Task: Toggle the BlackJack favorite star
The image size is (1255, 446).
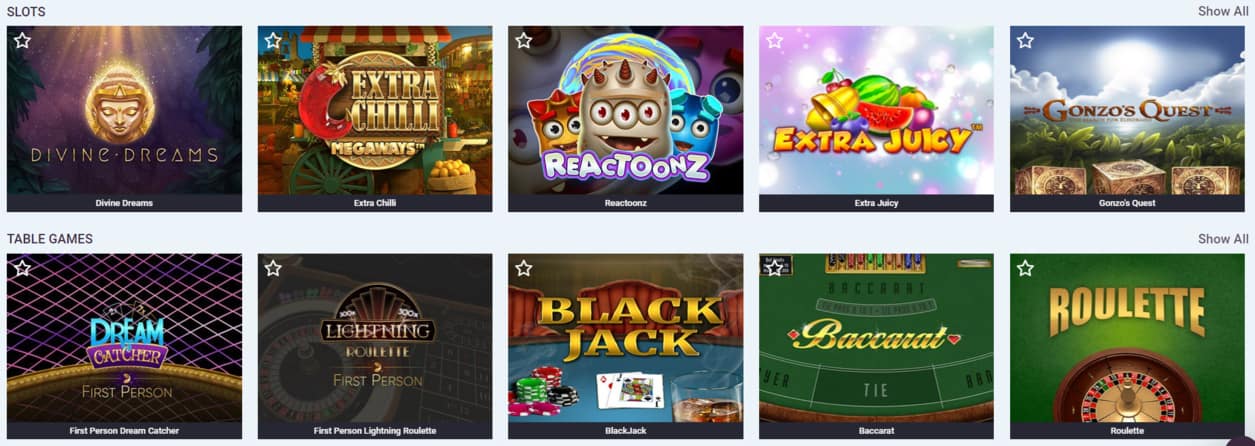Action: (523, 268)
